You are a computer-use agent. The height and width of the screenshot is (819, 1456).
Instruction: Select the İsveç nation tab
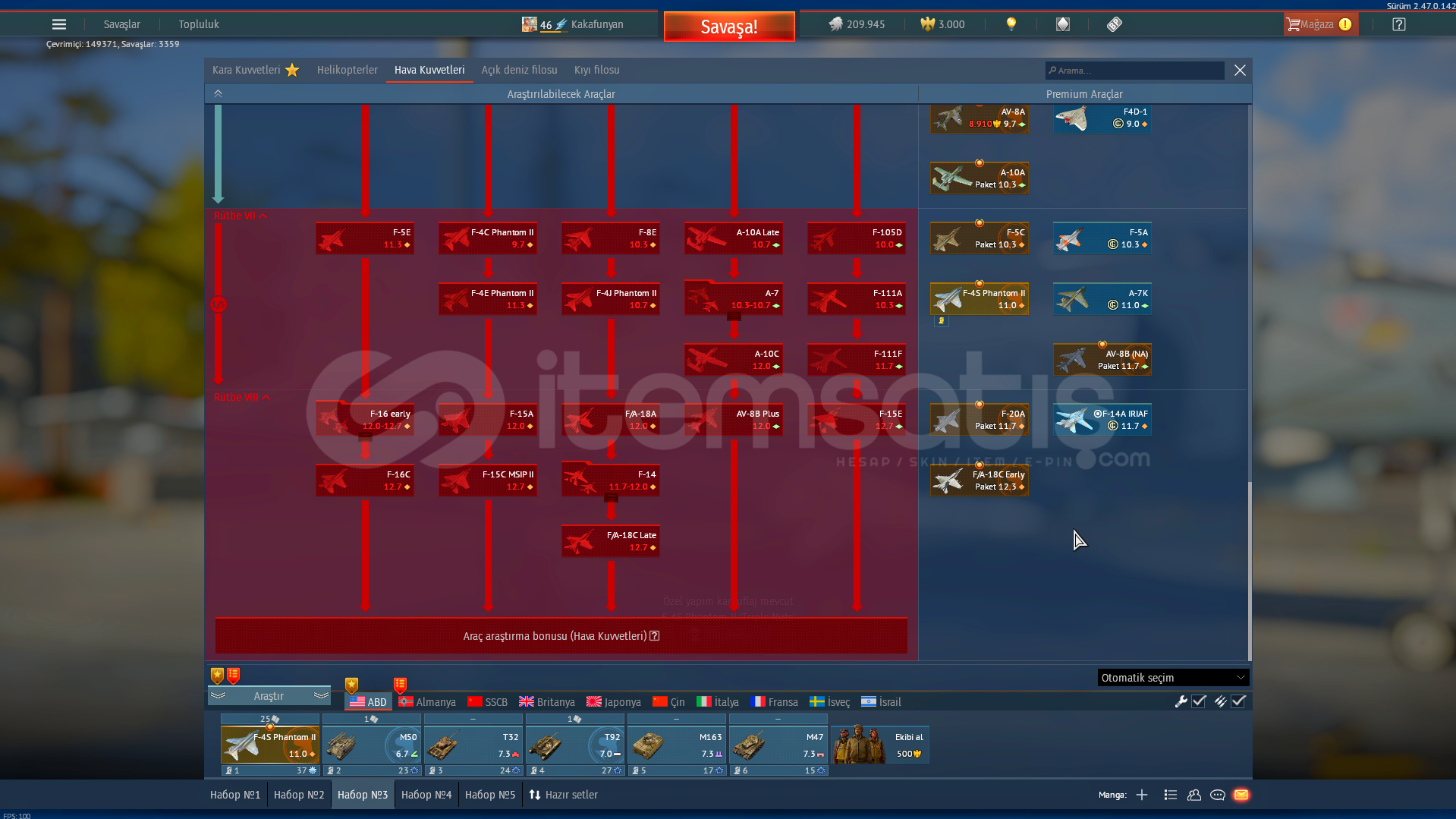829,702
